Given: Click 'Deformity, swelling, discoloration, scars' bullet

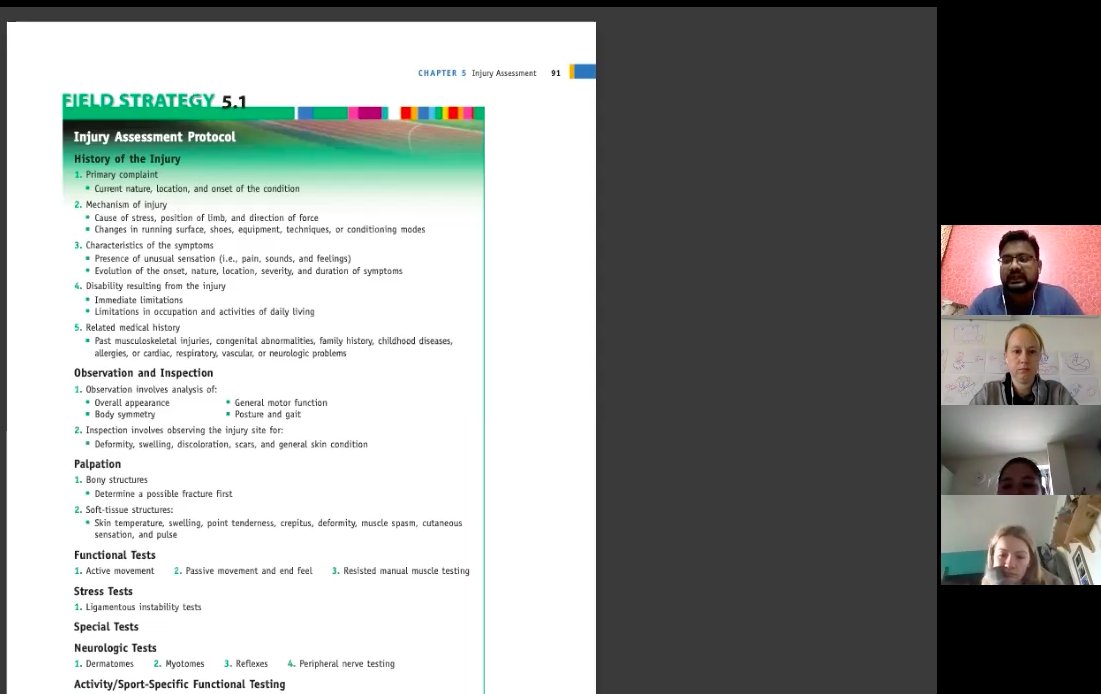Looking at the screenshot, I should (x=231, y=445).
